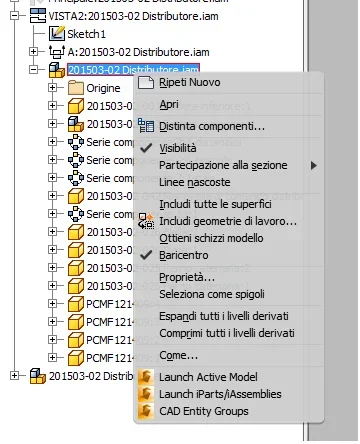This screenshot has height=444, width=360.
Task: Select the PCMF121409:1 row label
Action: click(123, 358)
